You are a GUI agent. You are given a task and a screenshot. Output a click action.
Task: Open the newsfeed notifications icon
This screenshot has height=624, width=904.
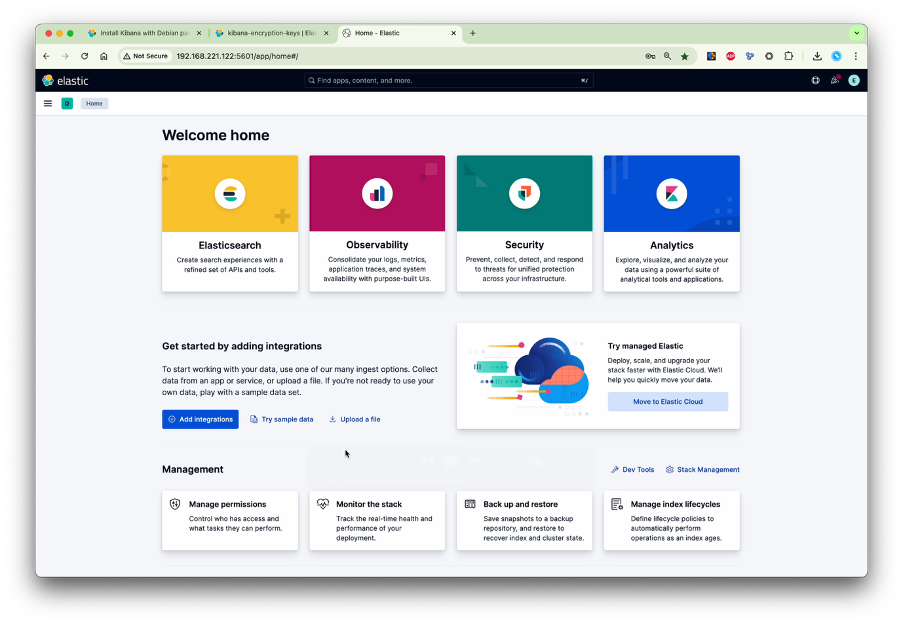[835, 81]
